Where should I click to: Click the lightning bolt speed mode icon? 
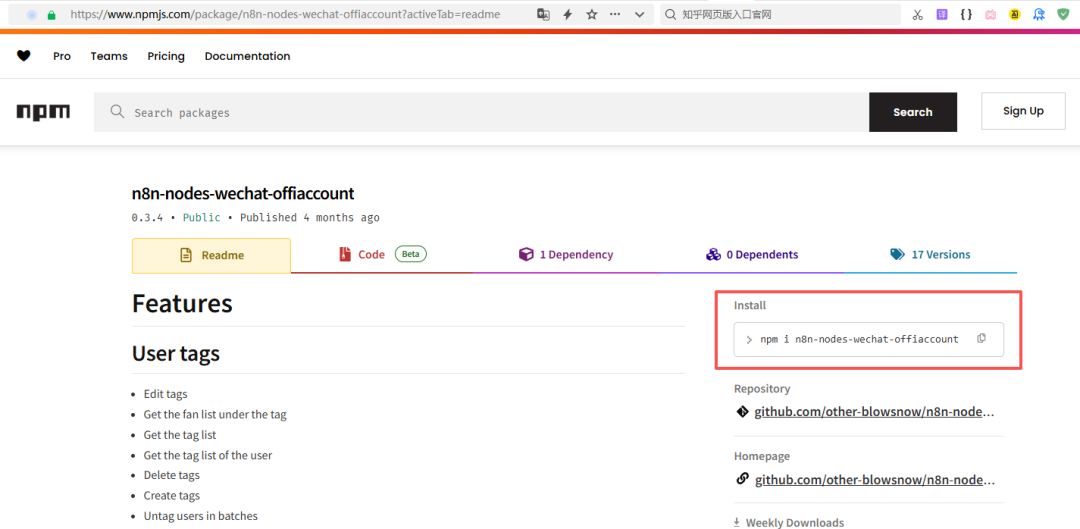568,14
